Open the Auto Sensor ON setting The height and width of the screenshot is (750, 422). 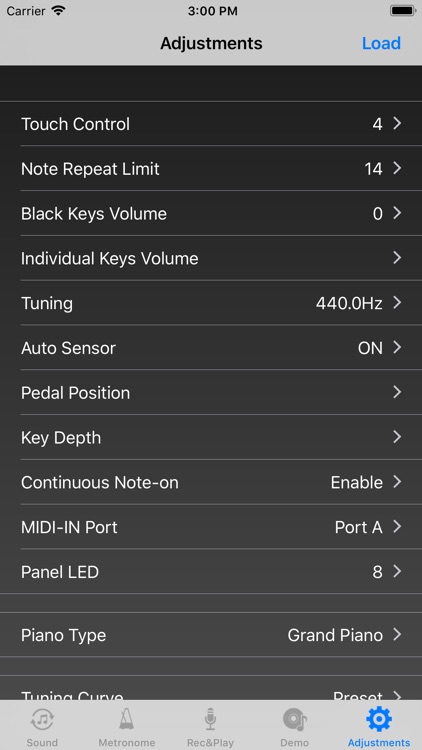tap(211, 348)
